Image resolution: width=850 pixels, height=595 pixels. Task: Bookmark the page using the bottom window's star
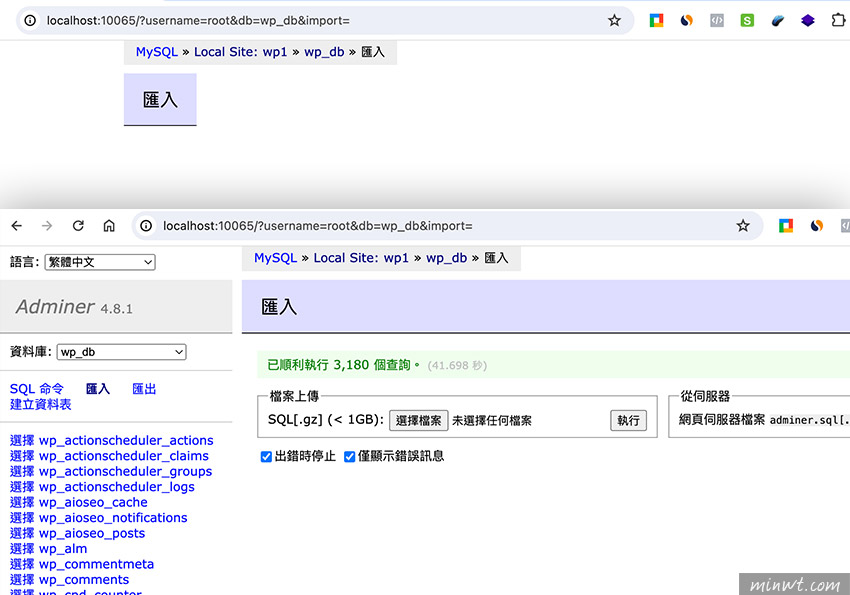743,226
